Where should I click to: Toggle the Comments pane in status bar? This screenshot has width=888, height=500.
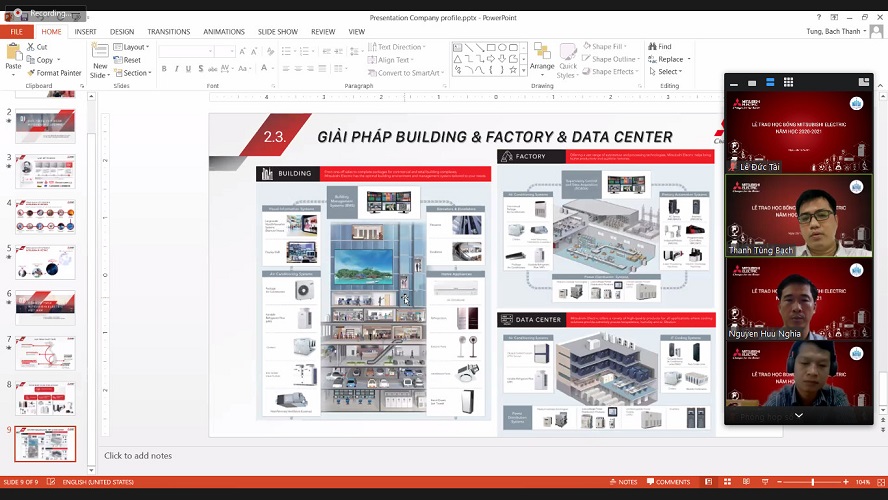pos(667,482)
